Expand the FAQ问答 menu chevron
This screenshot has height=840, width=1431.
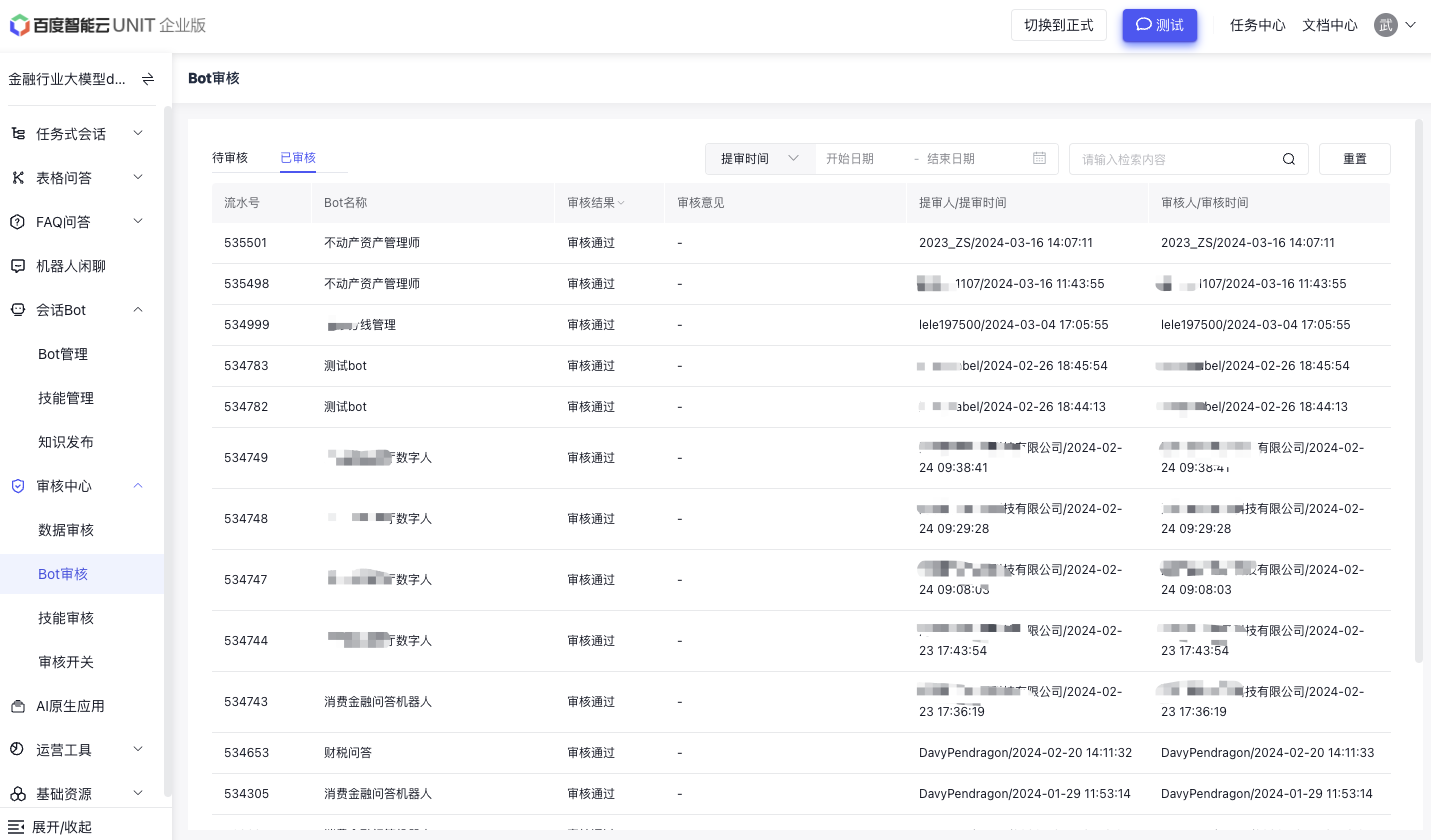point(138,221)
